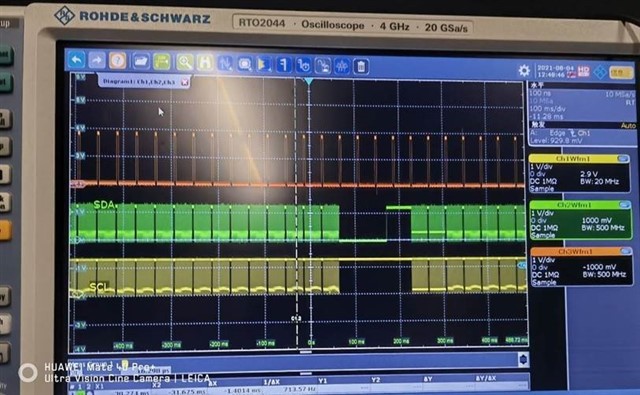Select the magnifier Zoom tool

coord(185,62)
